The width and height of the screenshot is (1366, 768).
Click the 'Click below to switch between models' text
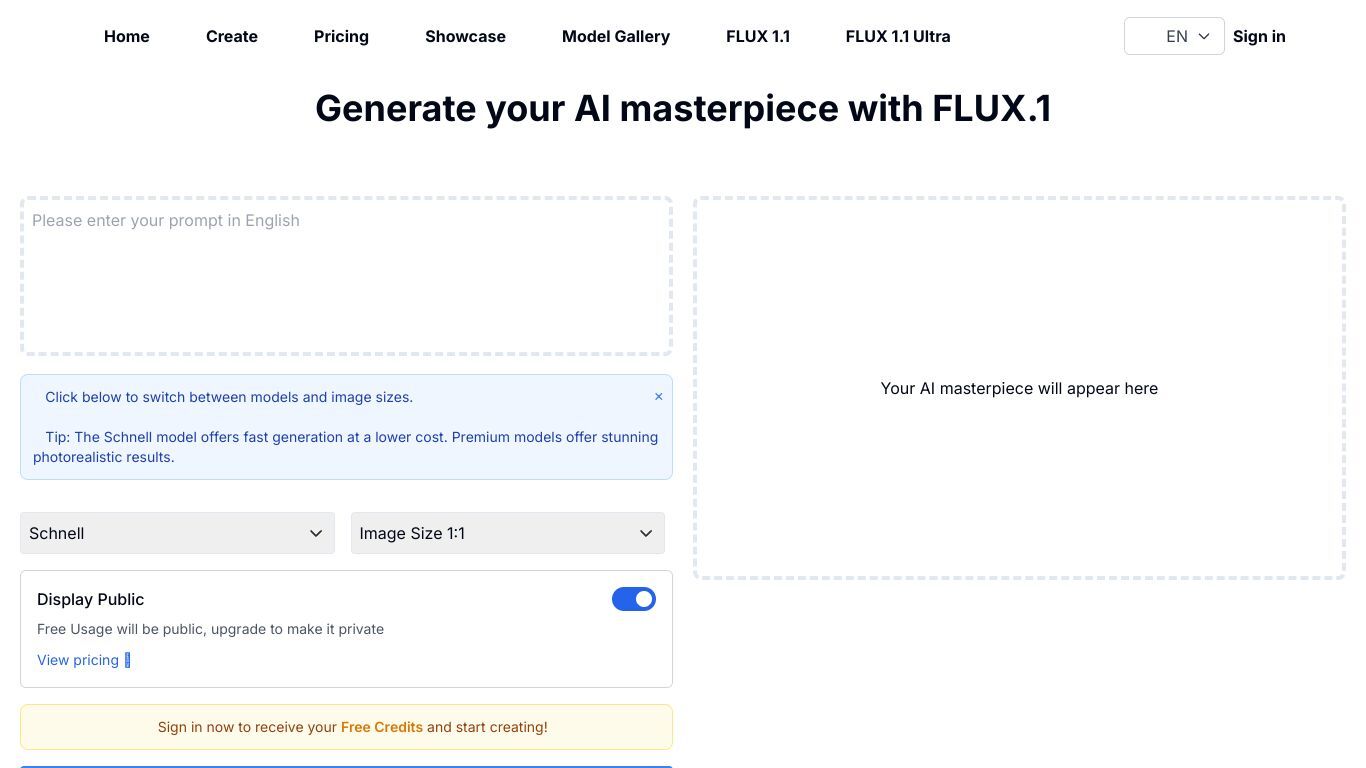[229, 397]
